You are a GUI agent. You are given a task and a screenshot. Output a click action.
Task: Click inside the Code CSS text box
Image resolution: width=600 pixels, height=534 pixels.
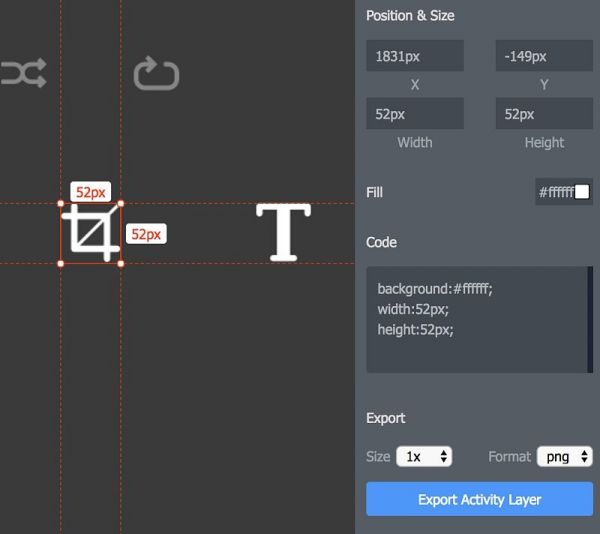point(476,320)
